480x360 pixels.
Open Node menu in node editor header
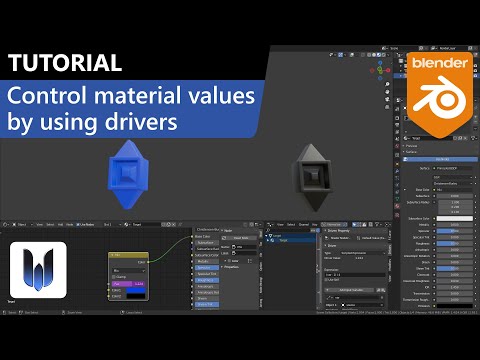[x=69, y=225]
